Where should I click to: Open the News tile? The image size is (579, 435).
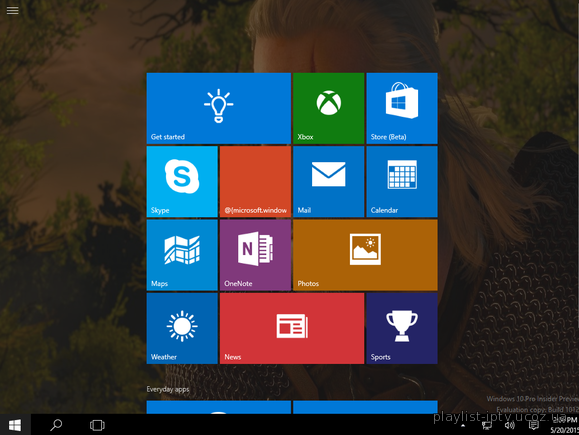point(292,328)
